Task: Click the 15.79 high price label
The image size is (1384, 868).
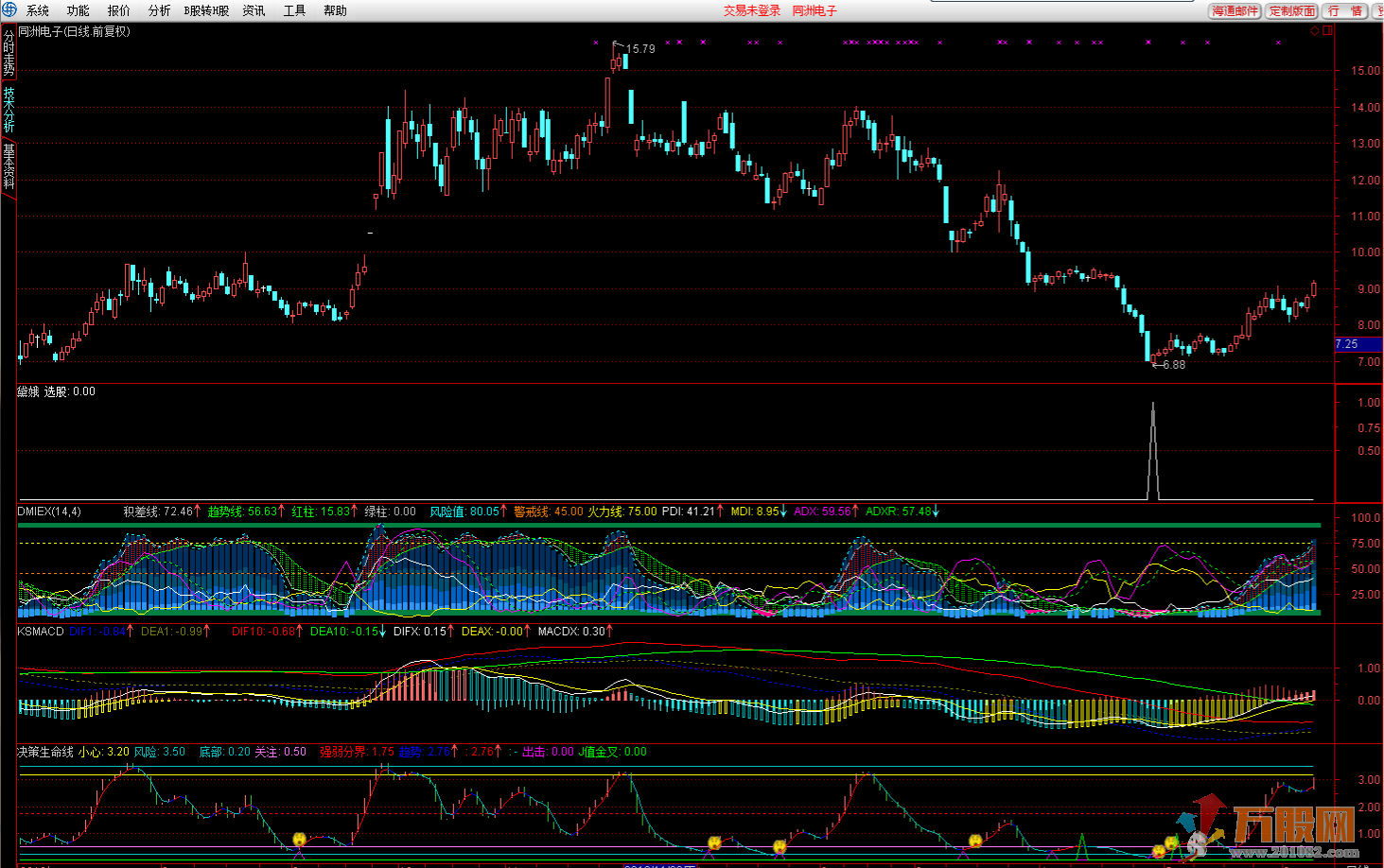Action: 640,49
